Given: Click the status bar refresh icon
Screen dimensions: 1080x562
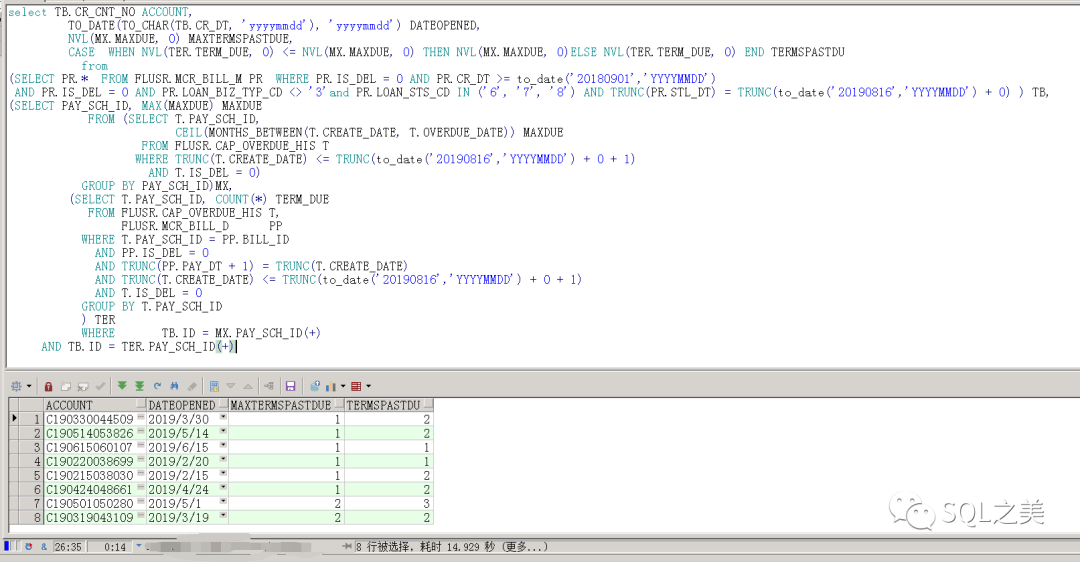Looking at the screenshot, I should [29, 547].
